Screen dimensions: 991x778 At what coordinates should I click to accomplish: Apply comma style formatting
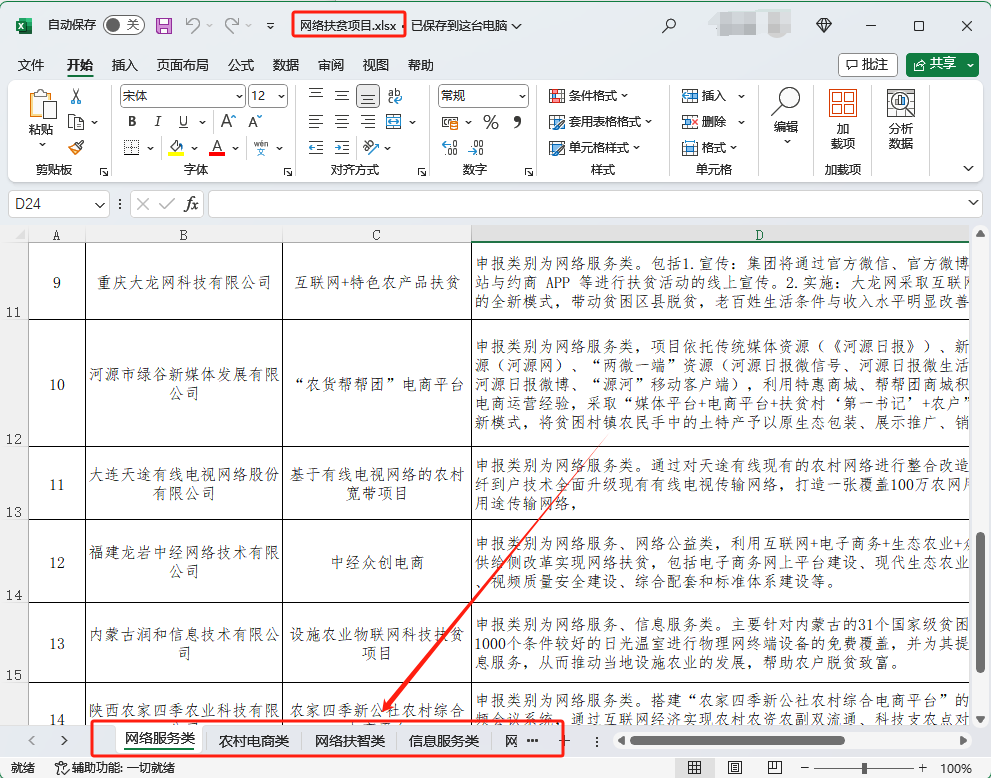(518, 122)
